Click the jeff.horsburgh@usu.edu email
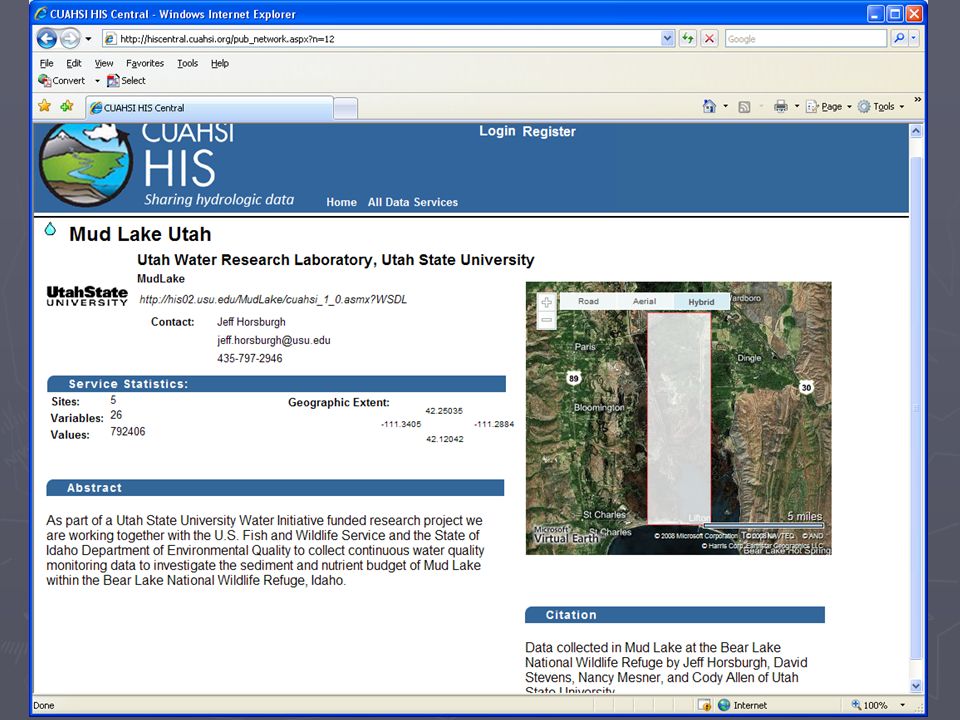Screen dimensions: 960x720 click(274, 340)
